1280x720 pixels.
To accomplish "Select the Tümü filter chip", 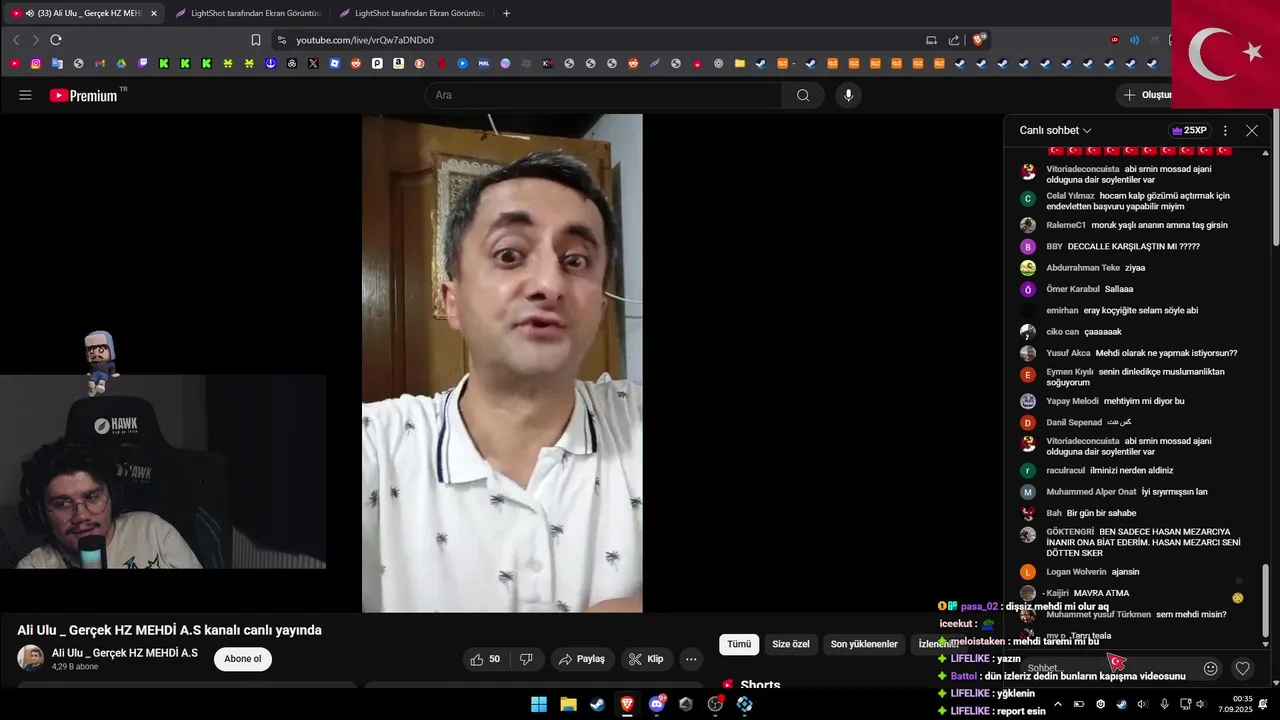I will pyautogui.click(x=739, y=644).
